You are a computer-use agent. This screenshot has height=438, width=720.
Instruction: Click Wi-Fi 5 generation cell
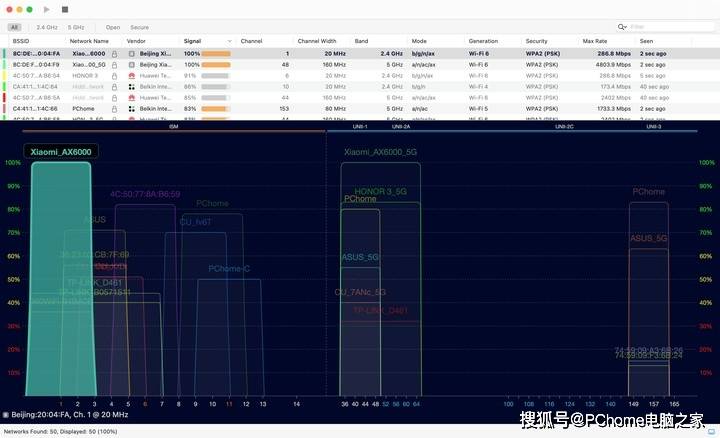point(478,109)
